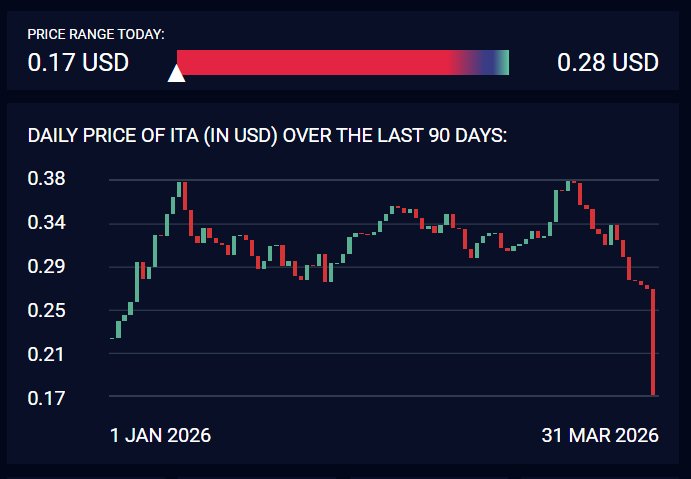Image resolution: width=691 pixels, height=479 pixels.
Task: Click the 1 JAN 2026 start date label
Action: (161, 436)
